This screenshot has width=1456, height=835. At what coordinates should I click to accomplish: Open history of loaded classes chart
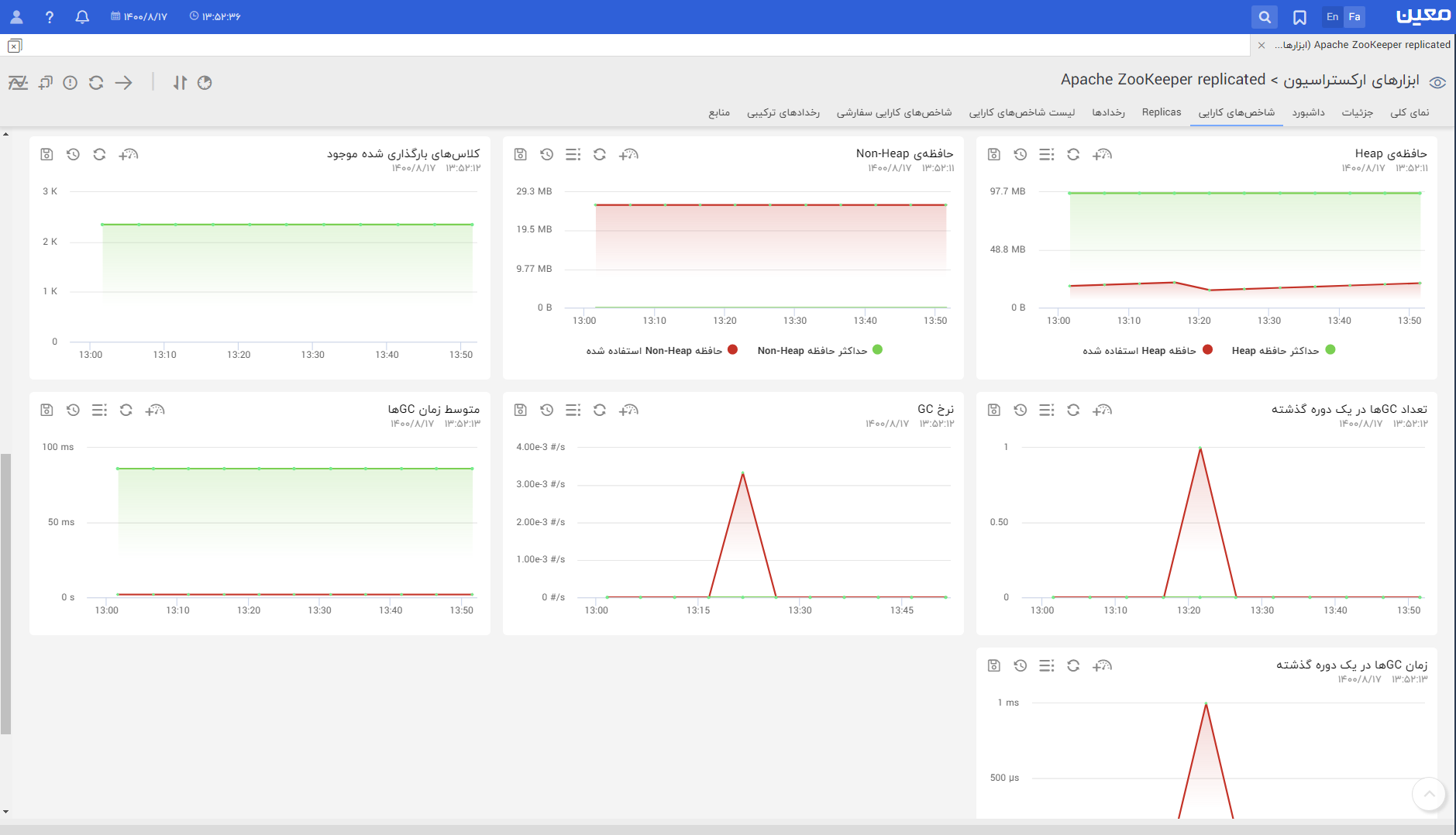[73, 154]
